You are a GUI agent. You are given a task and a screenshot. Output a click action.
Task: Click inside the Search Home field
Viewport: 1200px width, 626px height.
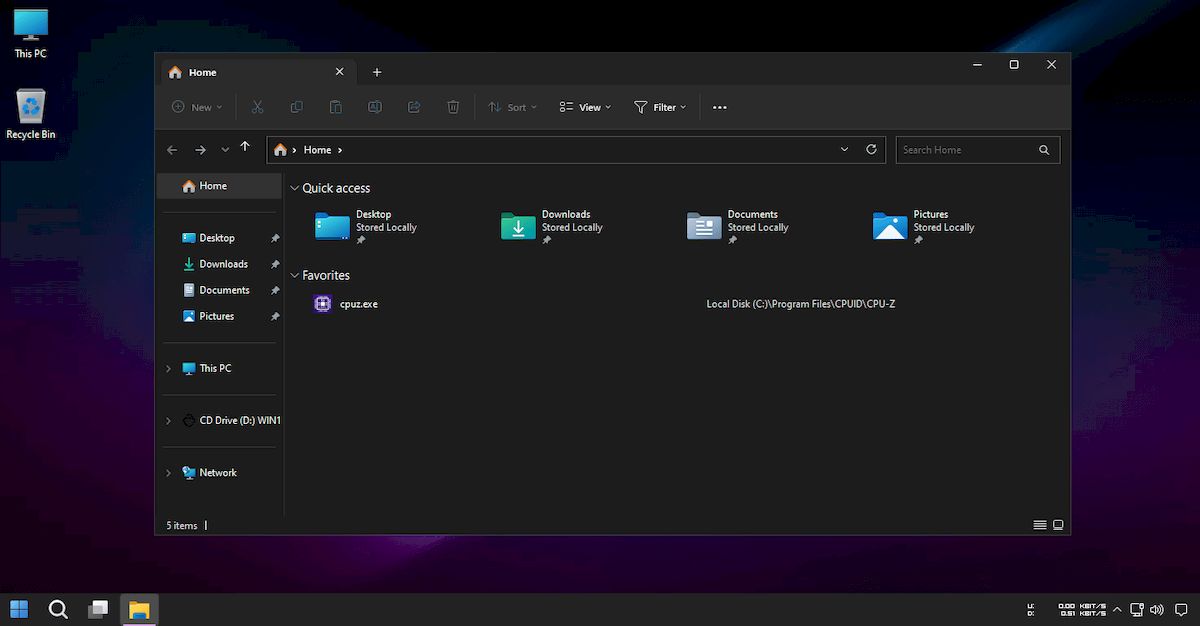[x=965, y=149]
